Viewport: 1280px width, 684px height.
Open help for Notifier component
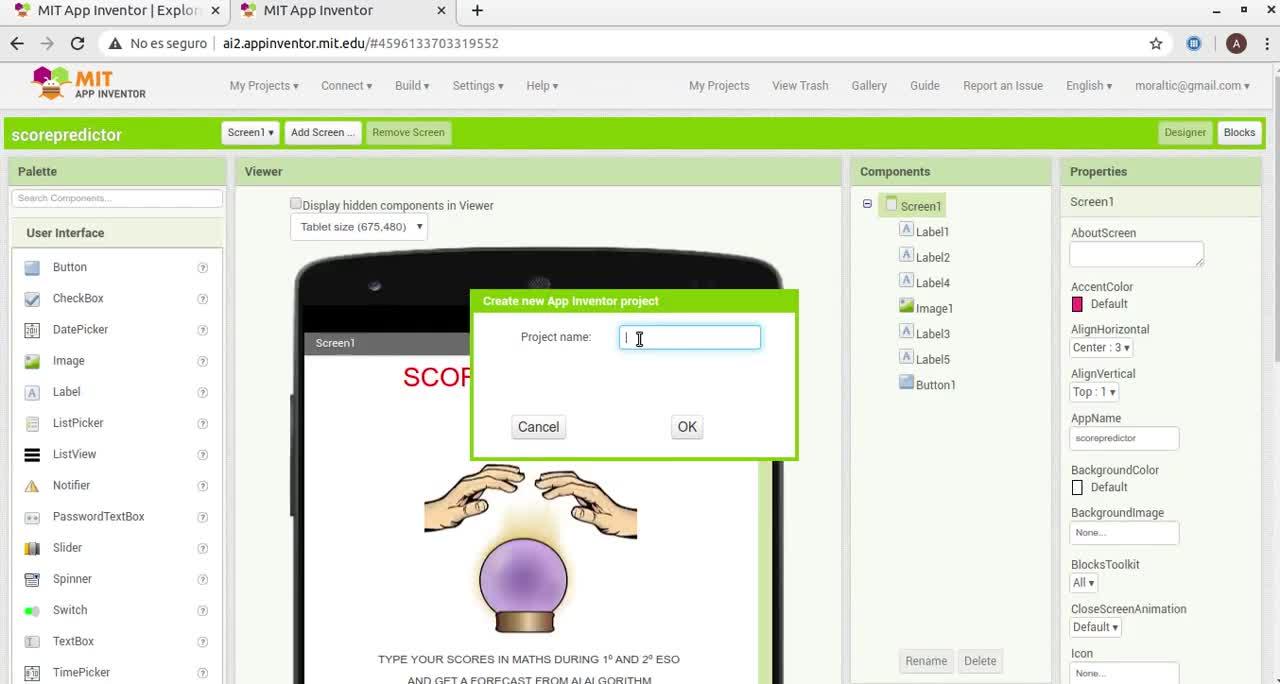[202, 486]
